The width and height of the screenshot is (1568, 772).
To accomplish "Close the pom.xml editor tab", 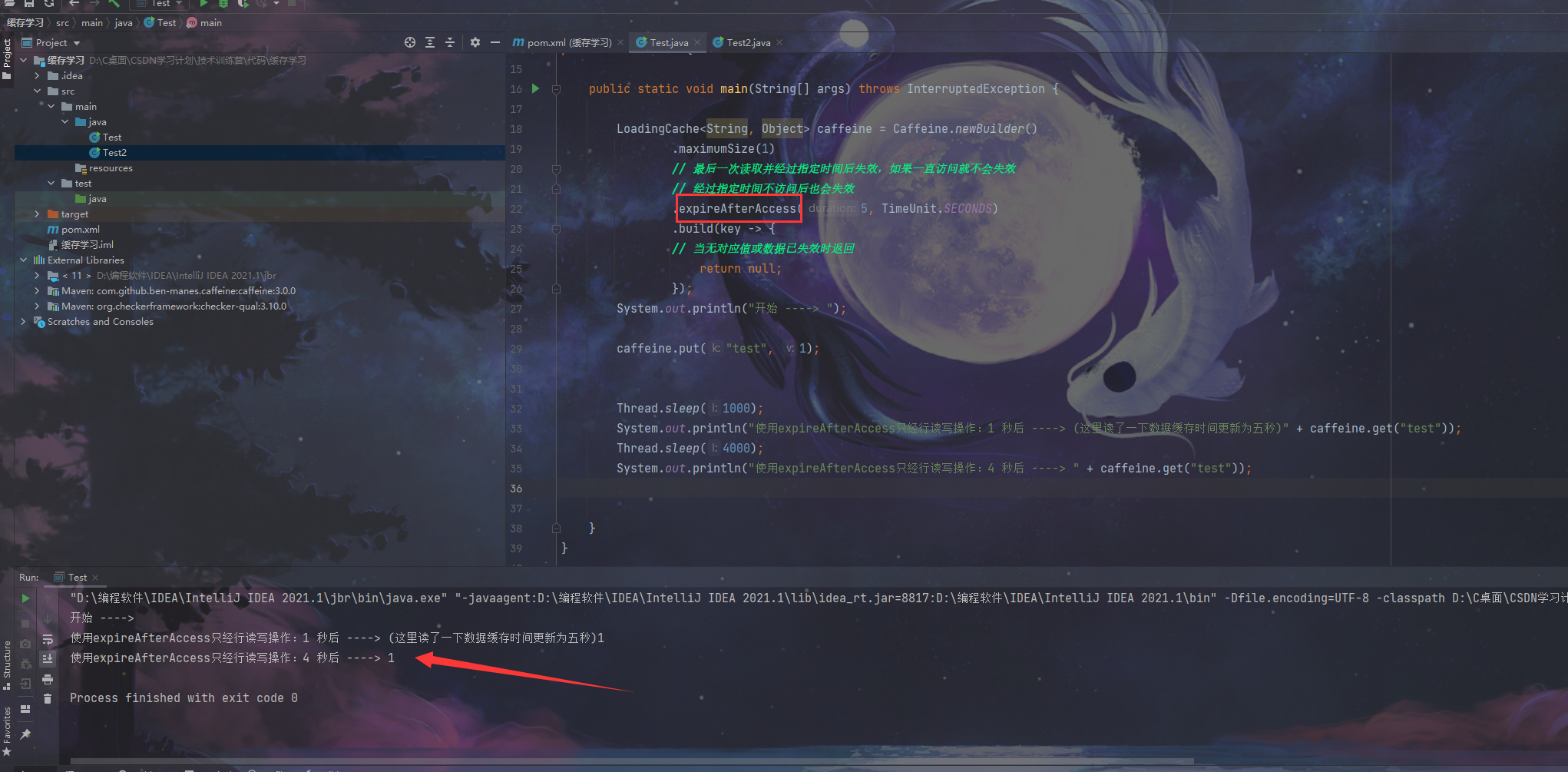I will coord(620,42).
